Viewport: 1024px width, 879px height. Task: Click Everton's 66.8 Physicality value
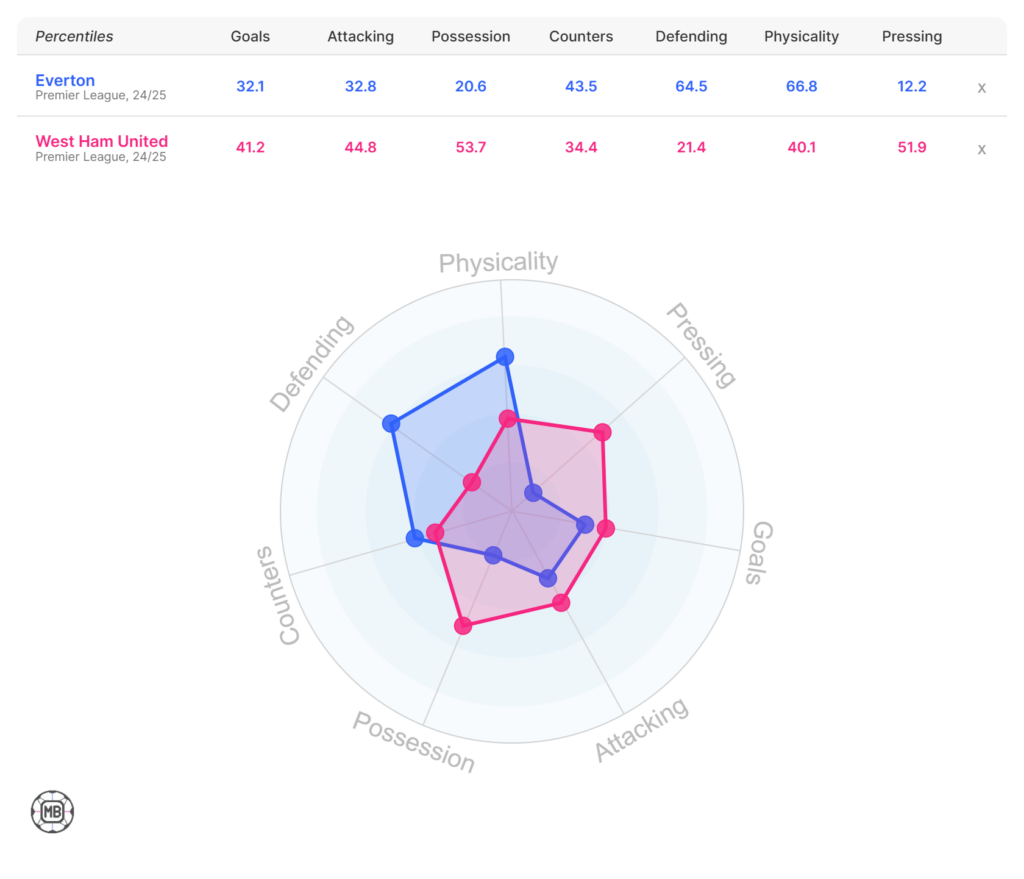(801, 87)
